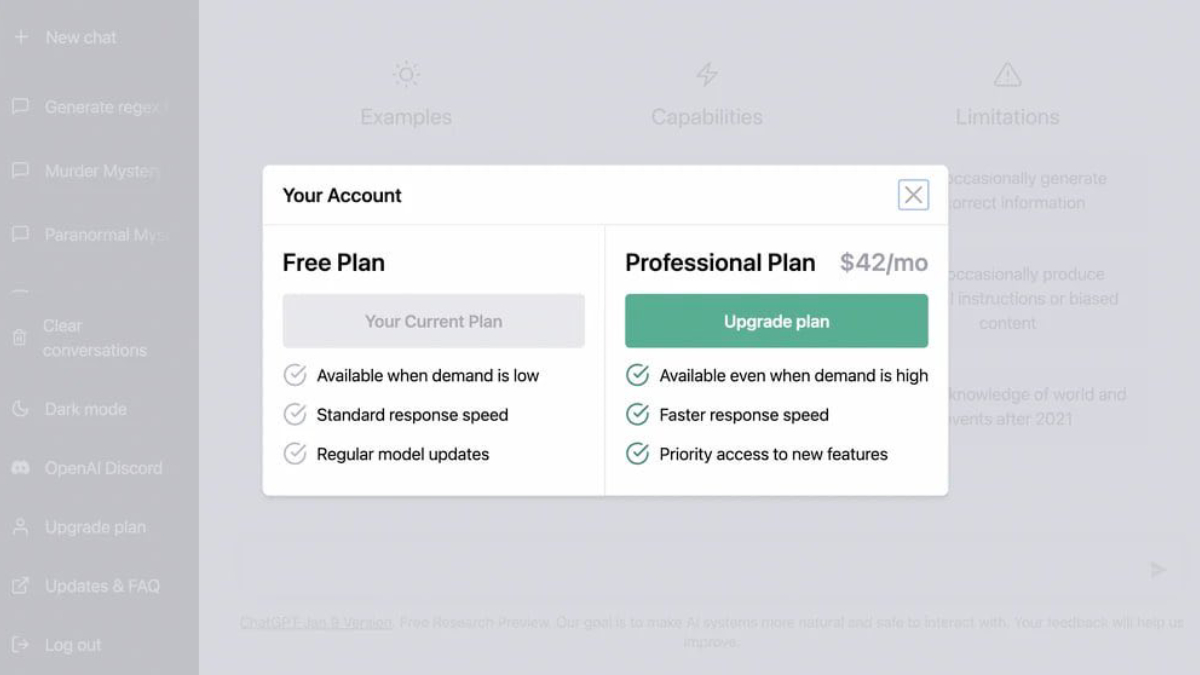Click the Upgrade plan green button
The height and width of the screenshot is (675, 1200).
click(x=776, y=321)
